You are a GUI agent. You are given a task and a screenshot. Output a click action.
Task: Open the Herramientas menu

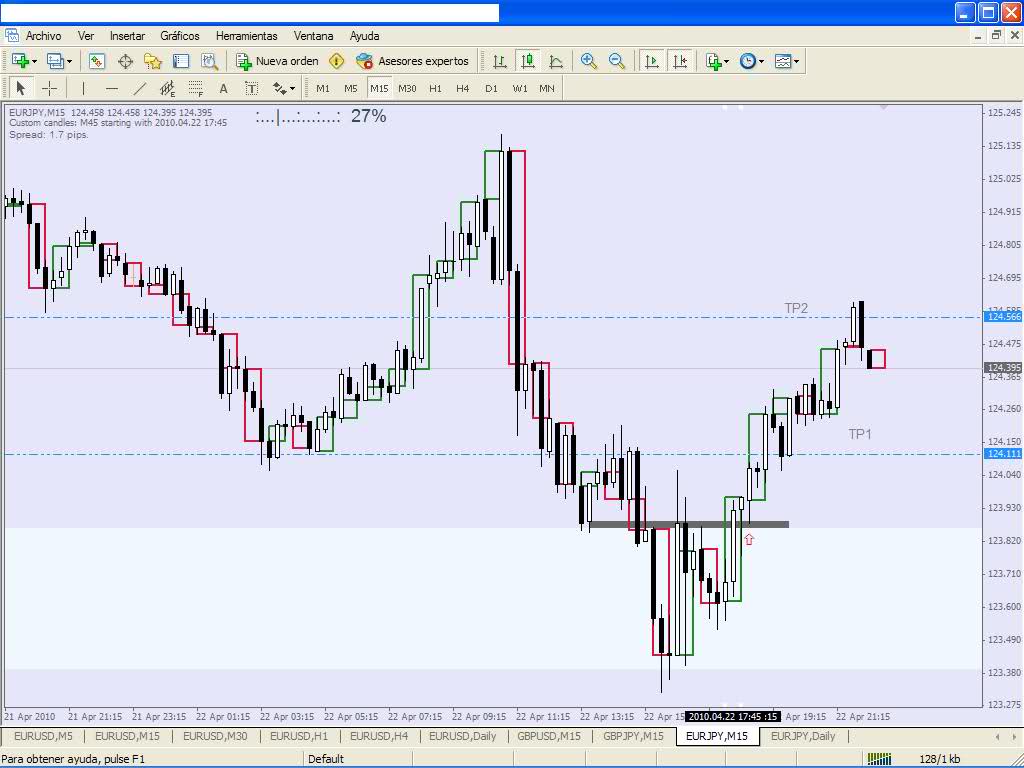tap(246, 36)
